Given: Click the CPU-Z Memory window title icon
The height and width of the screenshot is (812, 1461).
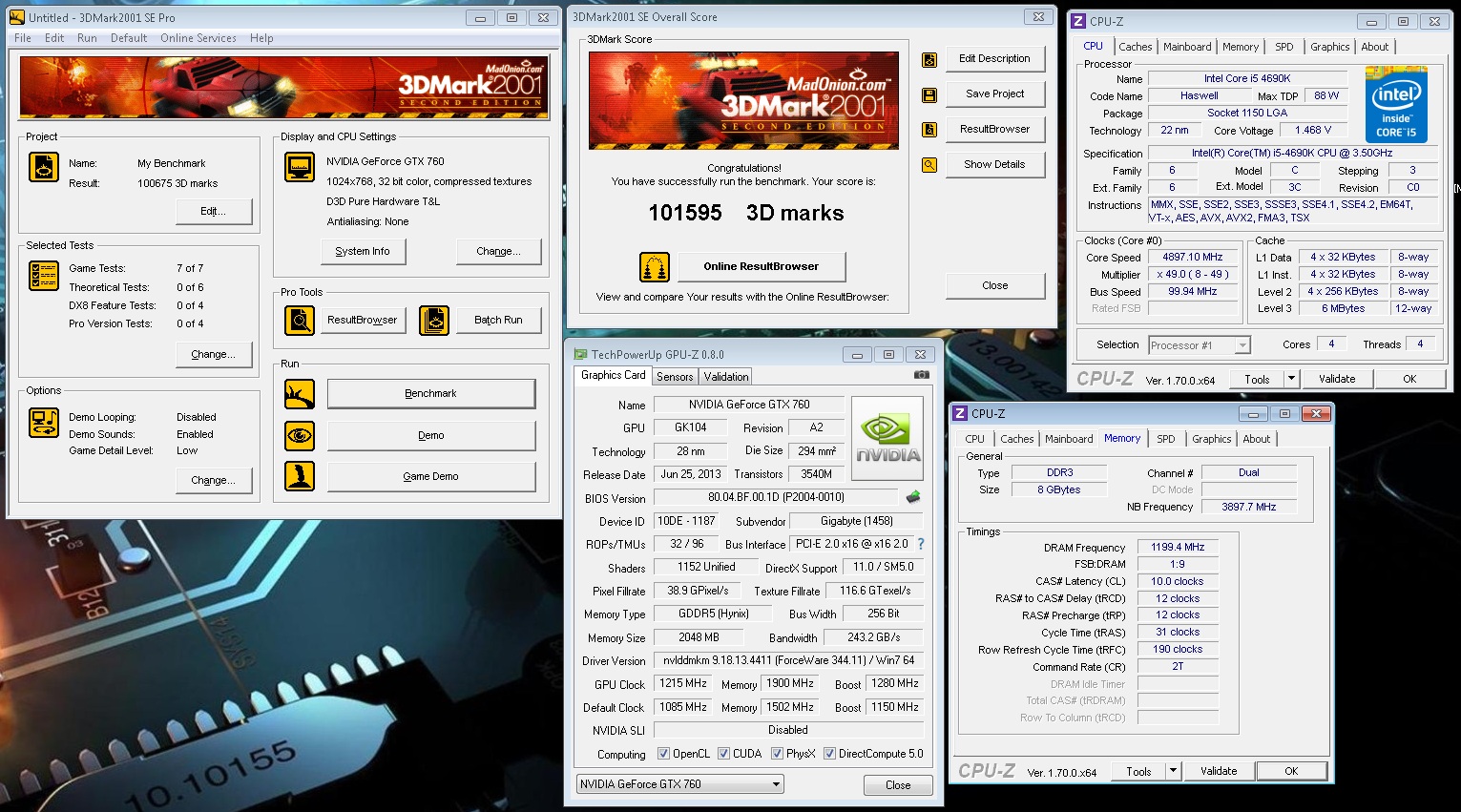Looking at the screenshot, I should [960, 414].
